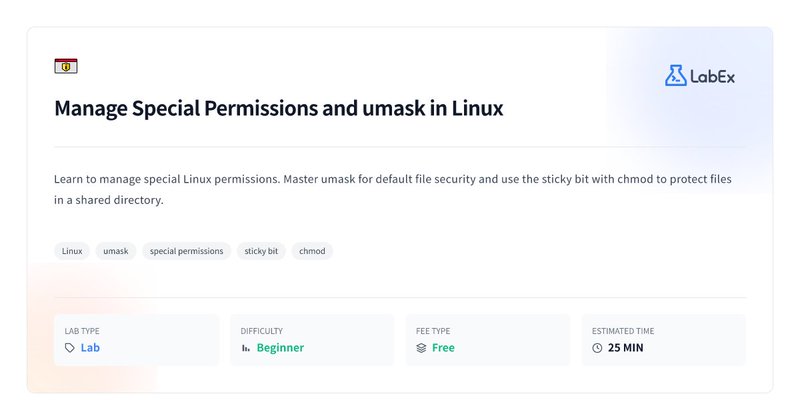Select the umask tag
Viewport: 800px width, 419px height.
[116, 251]
